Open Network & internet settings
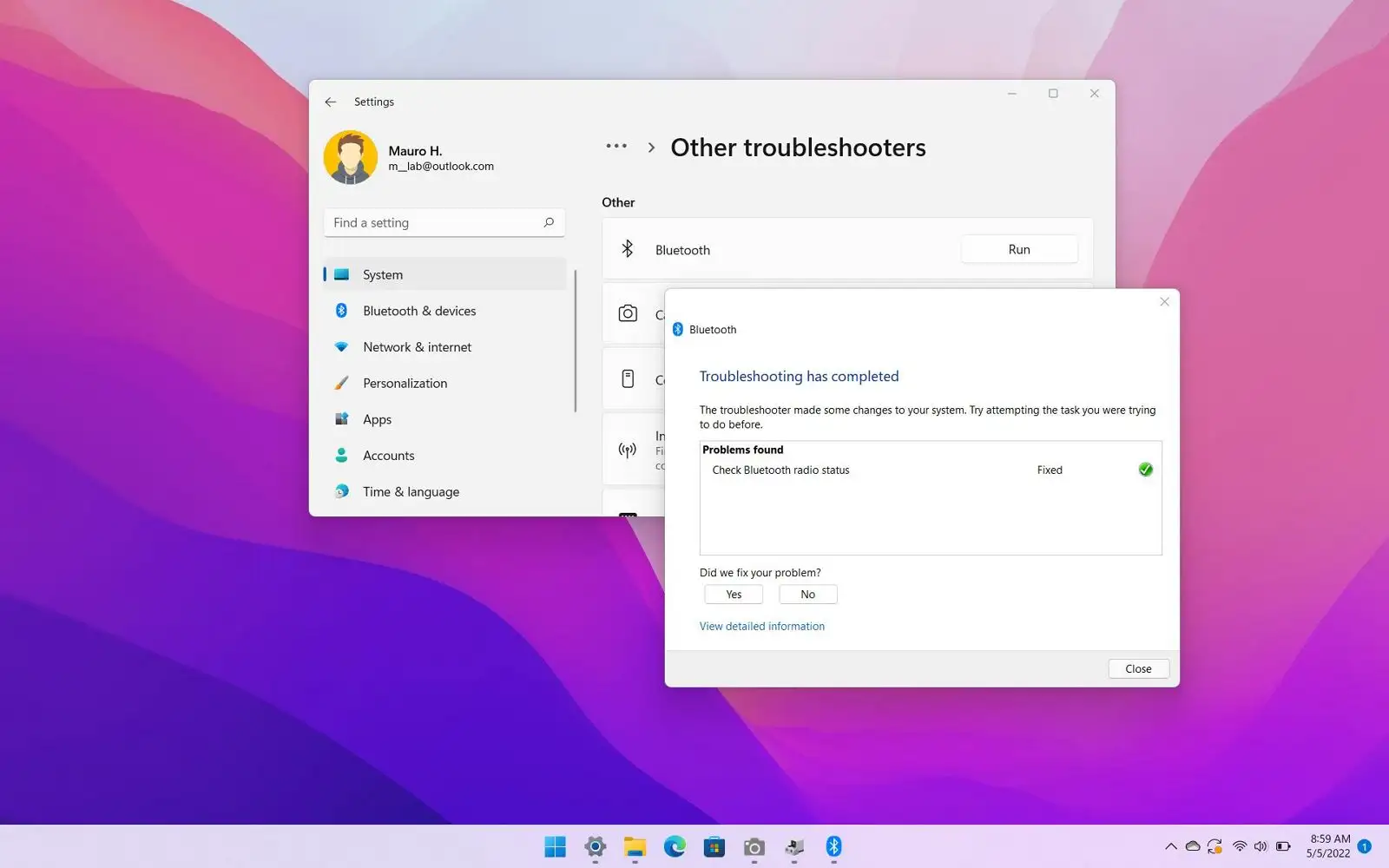 coord(444,347)
